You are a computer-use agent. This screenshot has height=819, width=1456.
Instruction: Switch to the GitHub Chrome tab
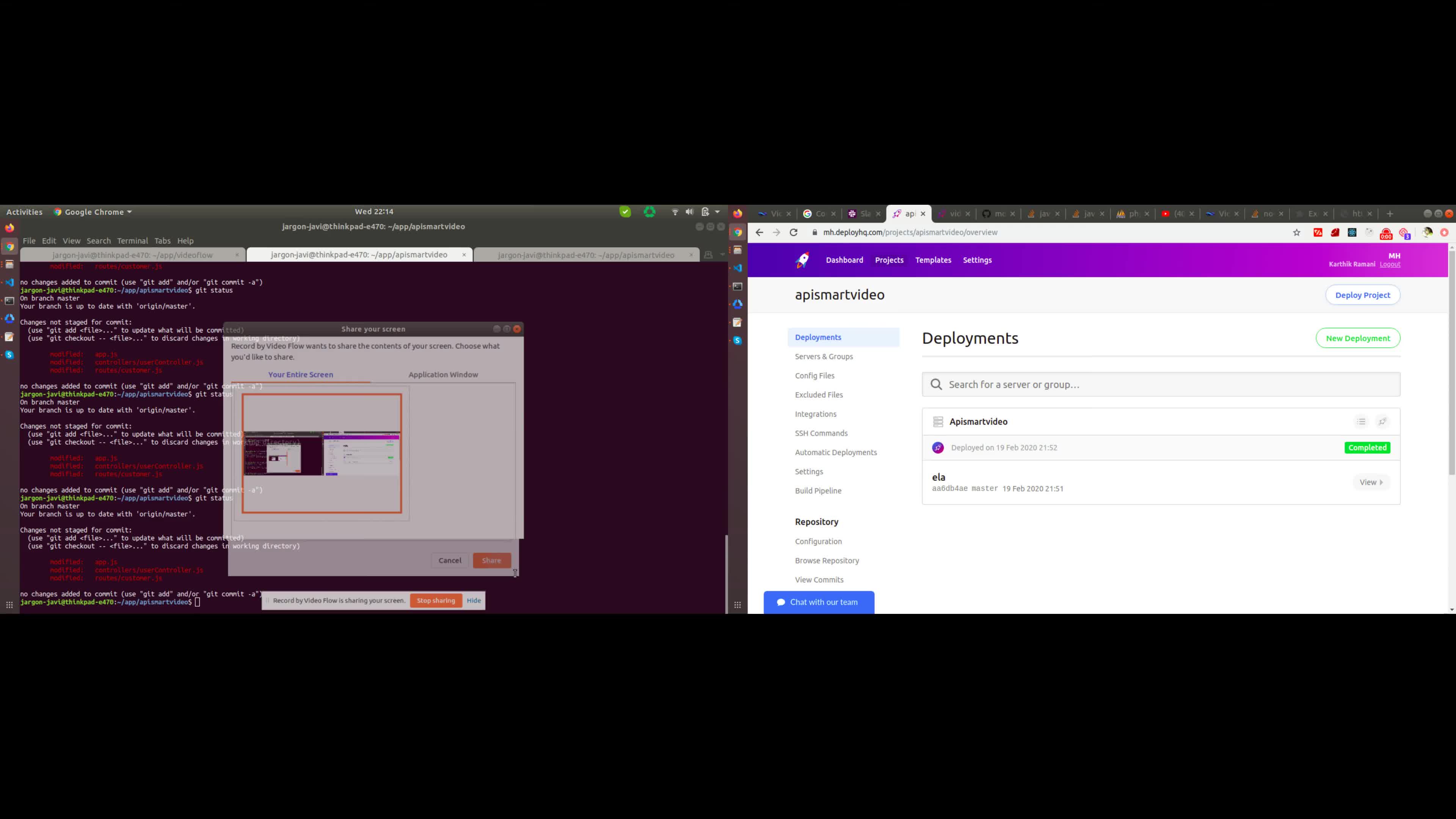(x=998, y=213)
